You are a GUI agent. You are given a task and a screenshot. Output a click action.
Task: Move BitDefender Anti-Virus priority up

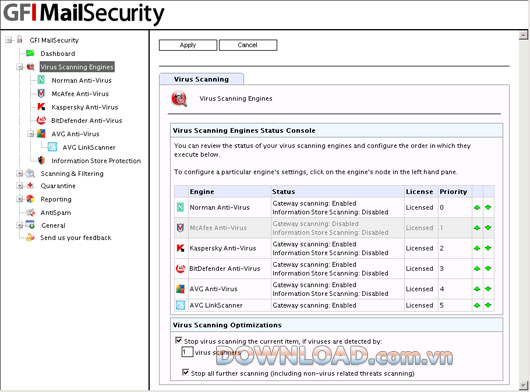click(x=477, y=269)
